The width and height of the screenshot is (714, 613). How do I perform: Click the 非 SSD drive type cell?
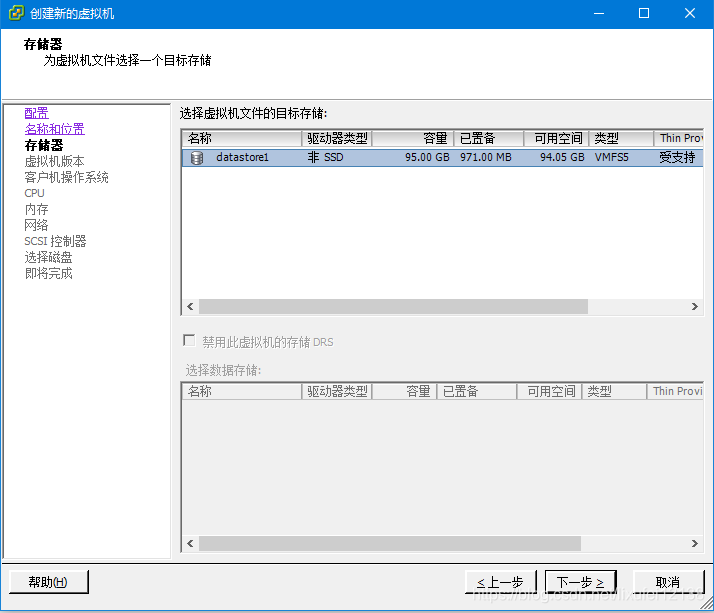pyautogui.click(x=325, y=158)
